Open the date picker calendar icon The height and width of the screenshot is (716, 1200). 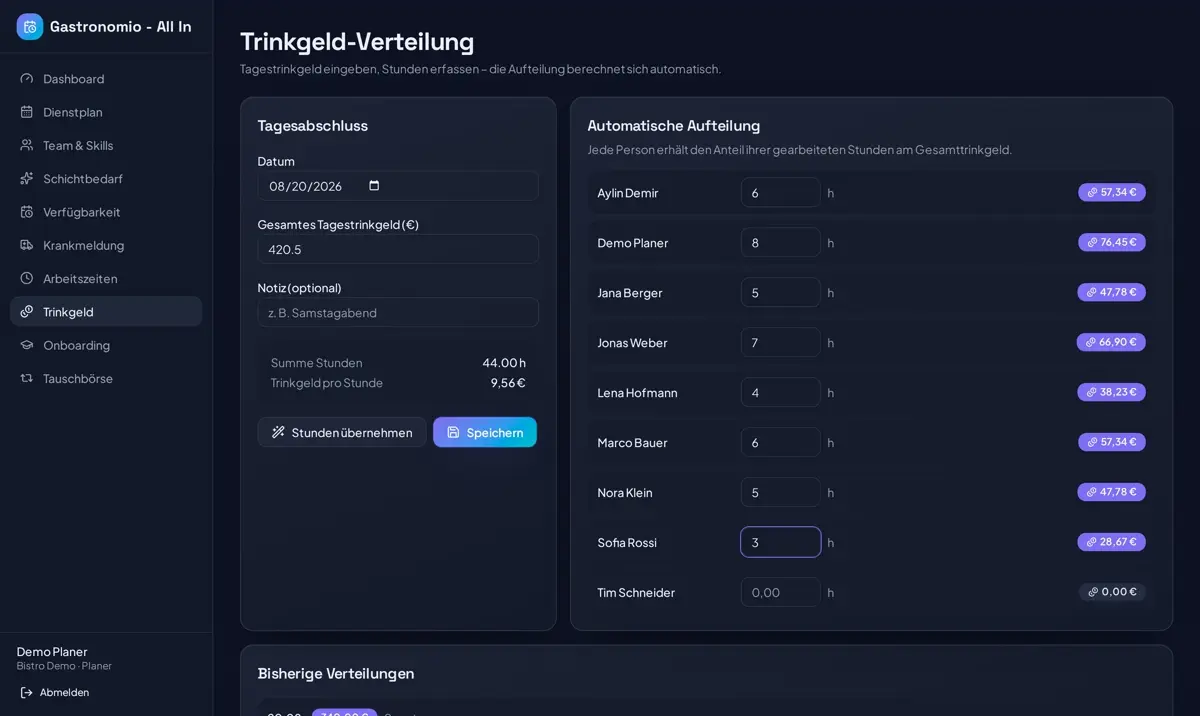(x=374, y=186)
